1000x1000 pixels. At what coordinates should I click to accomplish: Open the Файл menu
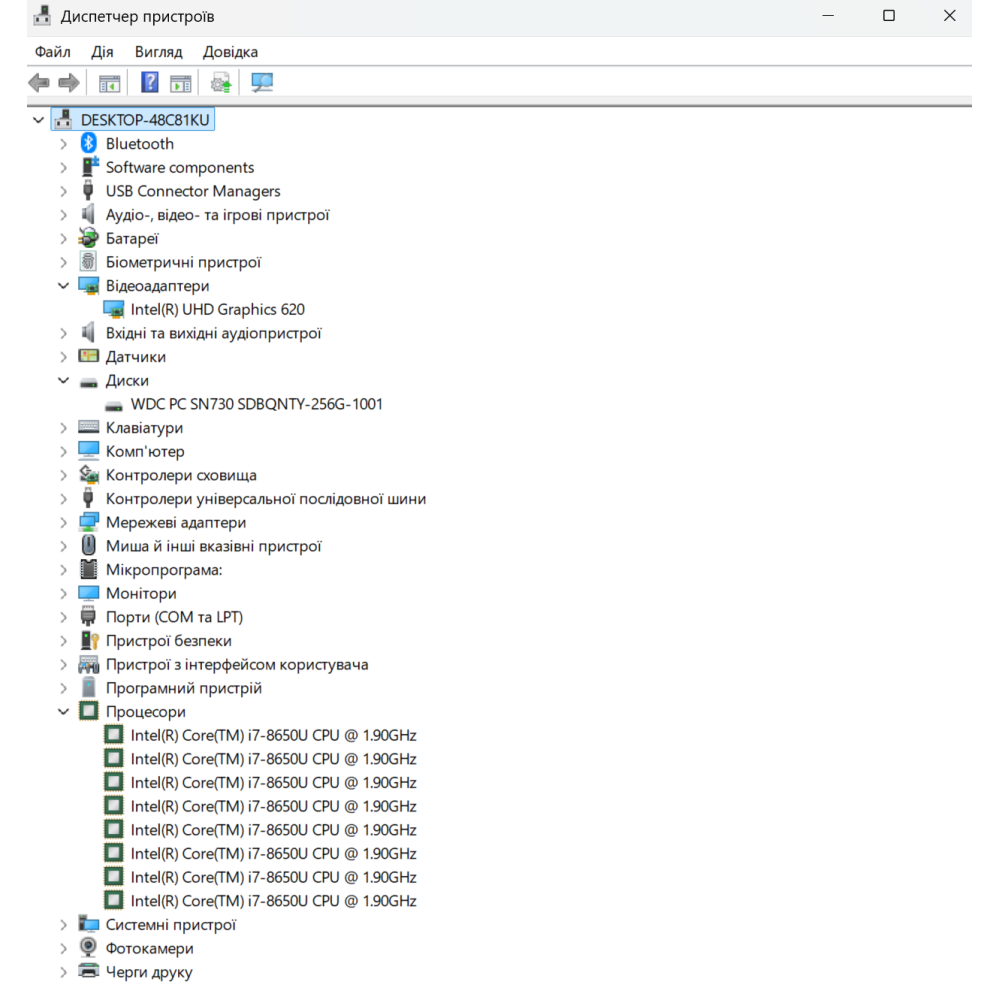point(52,52)
